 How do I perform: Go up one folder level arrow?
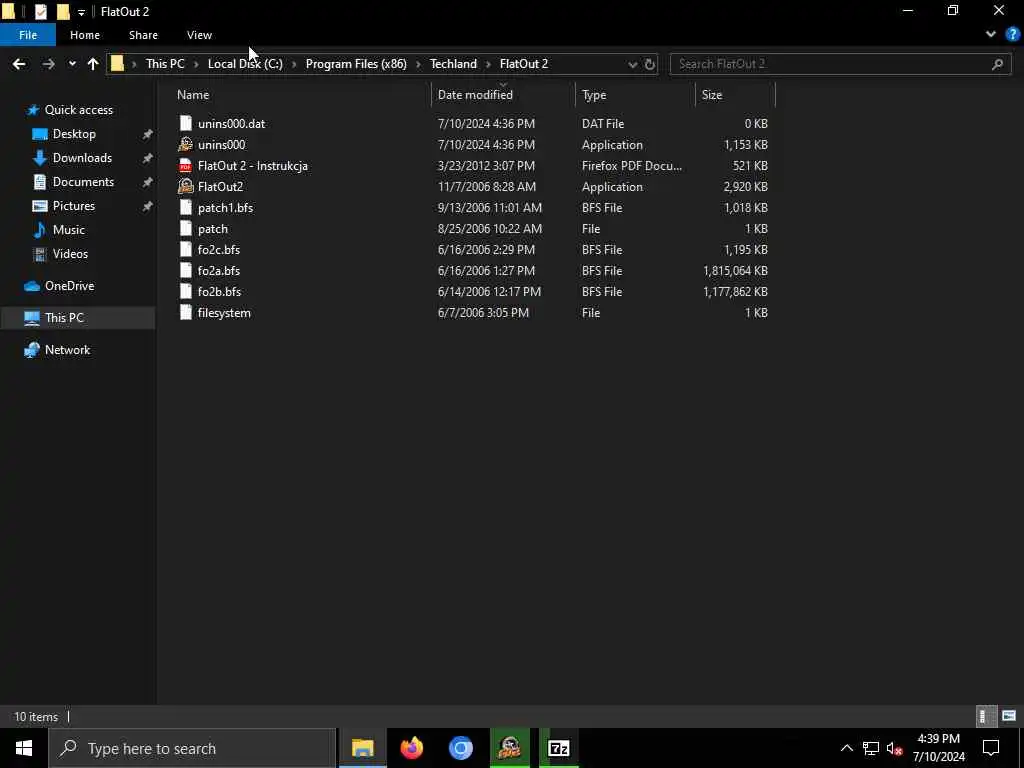click(93, 64)
